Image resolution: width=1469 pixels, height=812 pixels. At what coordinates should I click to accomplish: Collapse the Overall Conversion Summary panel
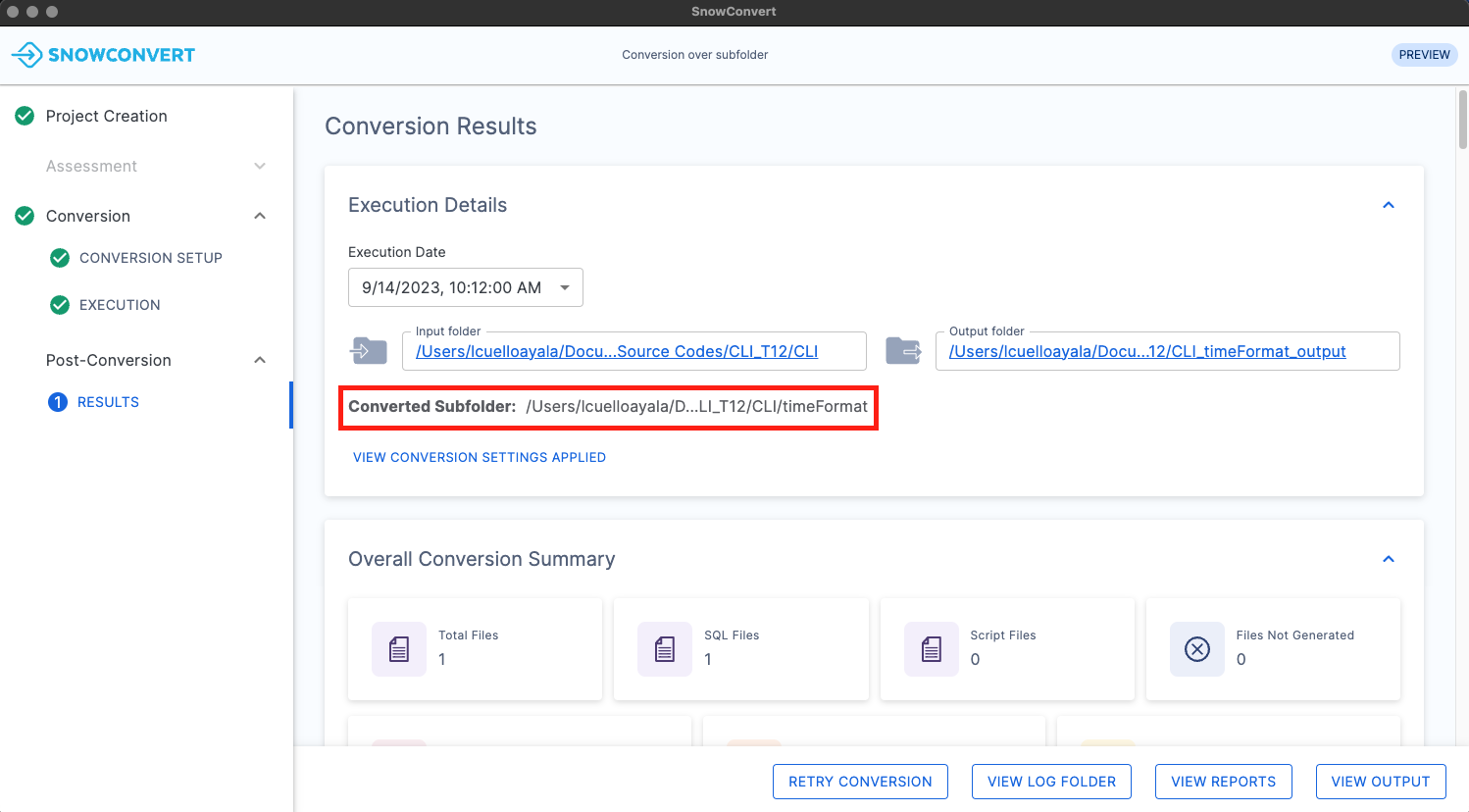click(x=1388, y=559)
